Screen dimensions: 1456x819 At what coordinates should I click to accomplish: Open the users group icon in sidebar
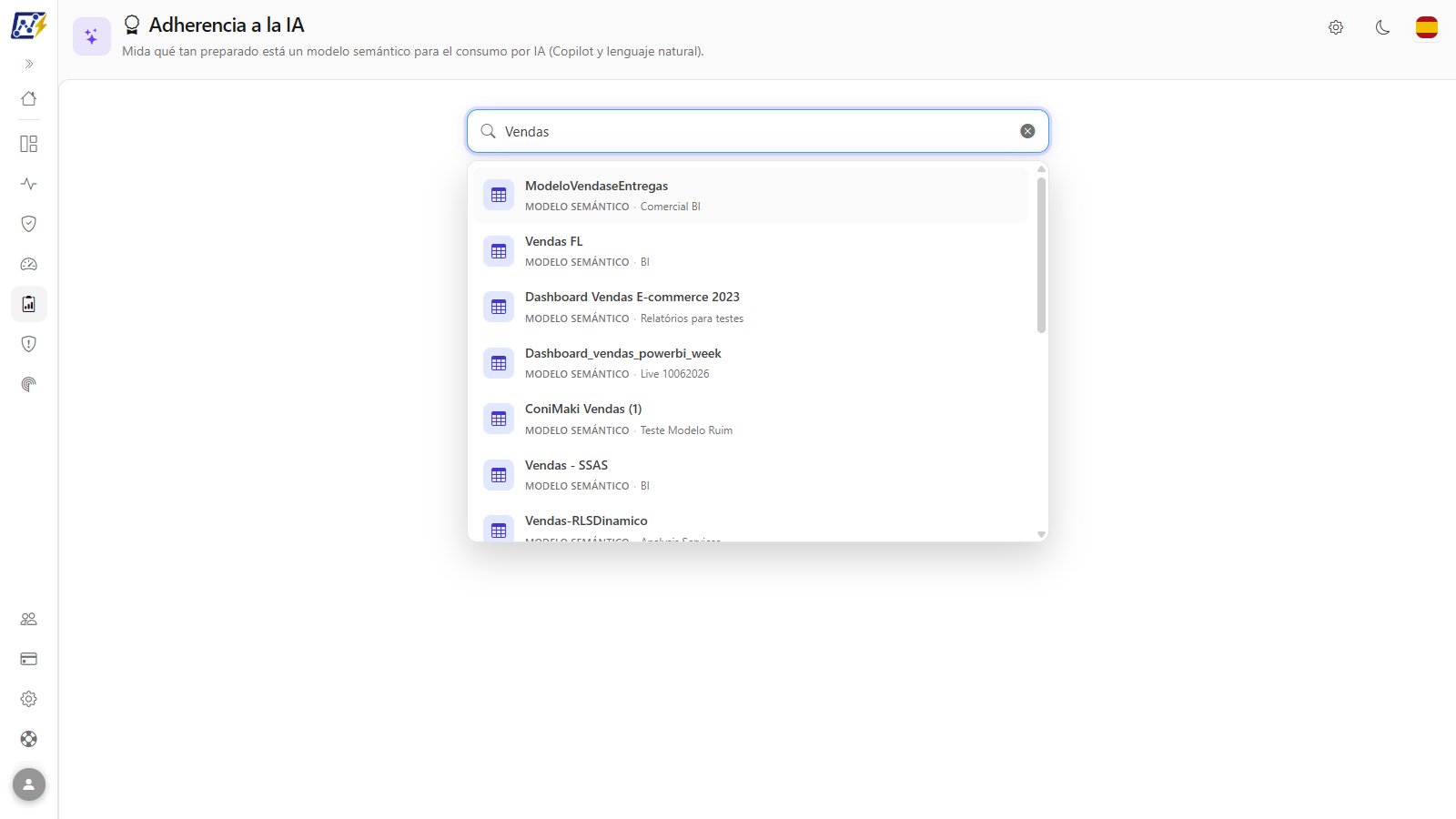(29, 619)
